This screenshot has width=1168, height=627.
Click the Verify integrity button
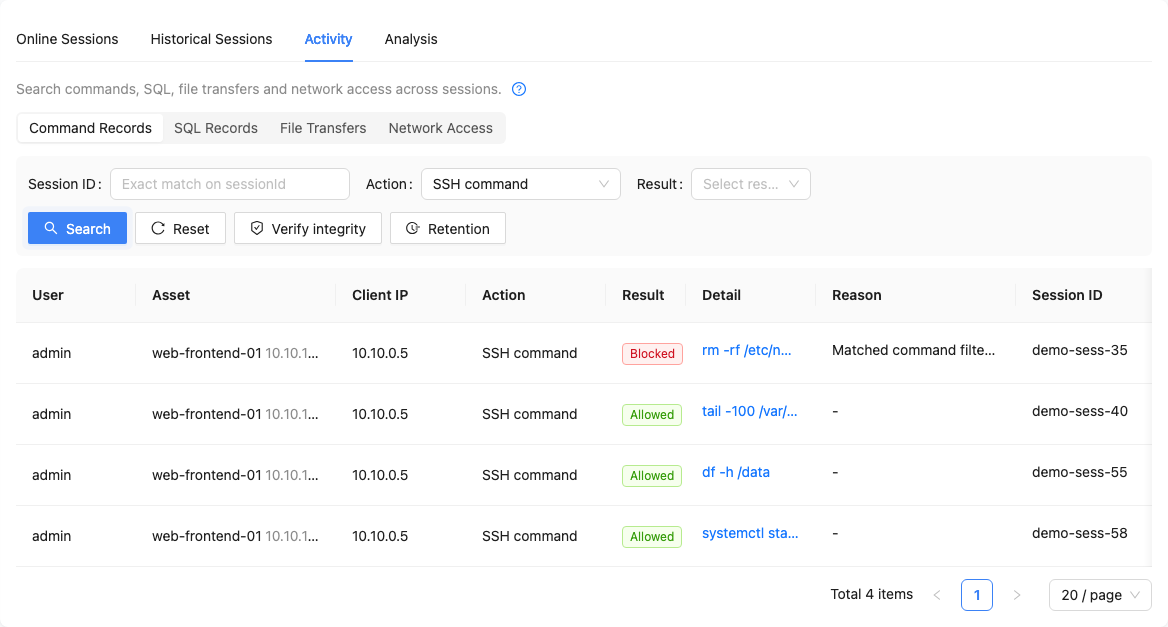coord(308,229)
